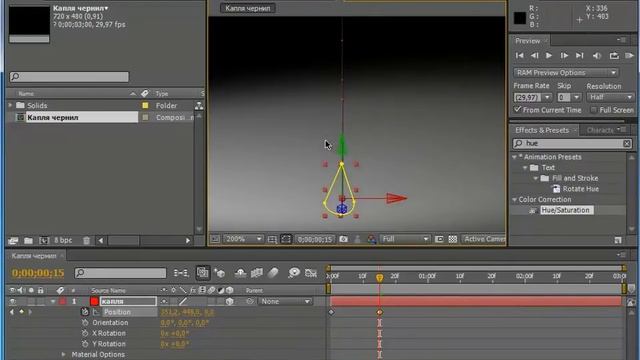
Task: Click timeline current time 0;00;00;15
Action: pos(38,273)
